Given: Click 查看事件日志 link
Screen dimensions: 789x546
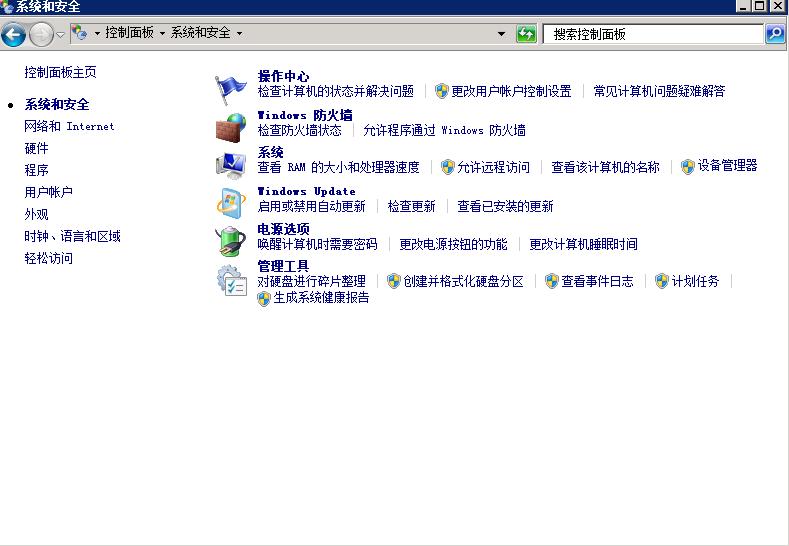Looking at the screenshot, I should point(597,281).
